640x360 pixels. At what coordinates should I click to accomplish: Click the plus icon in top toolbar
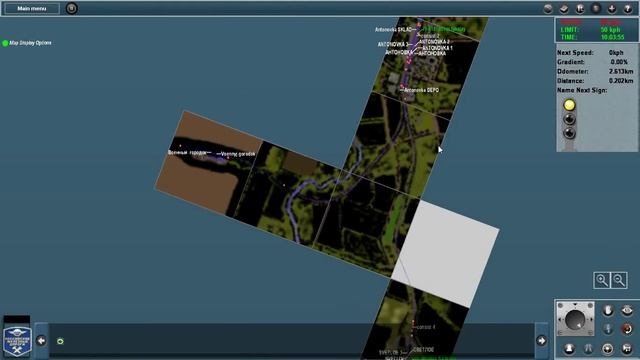[611, 9]
